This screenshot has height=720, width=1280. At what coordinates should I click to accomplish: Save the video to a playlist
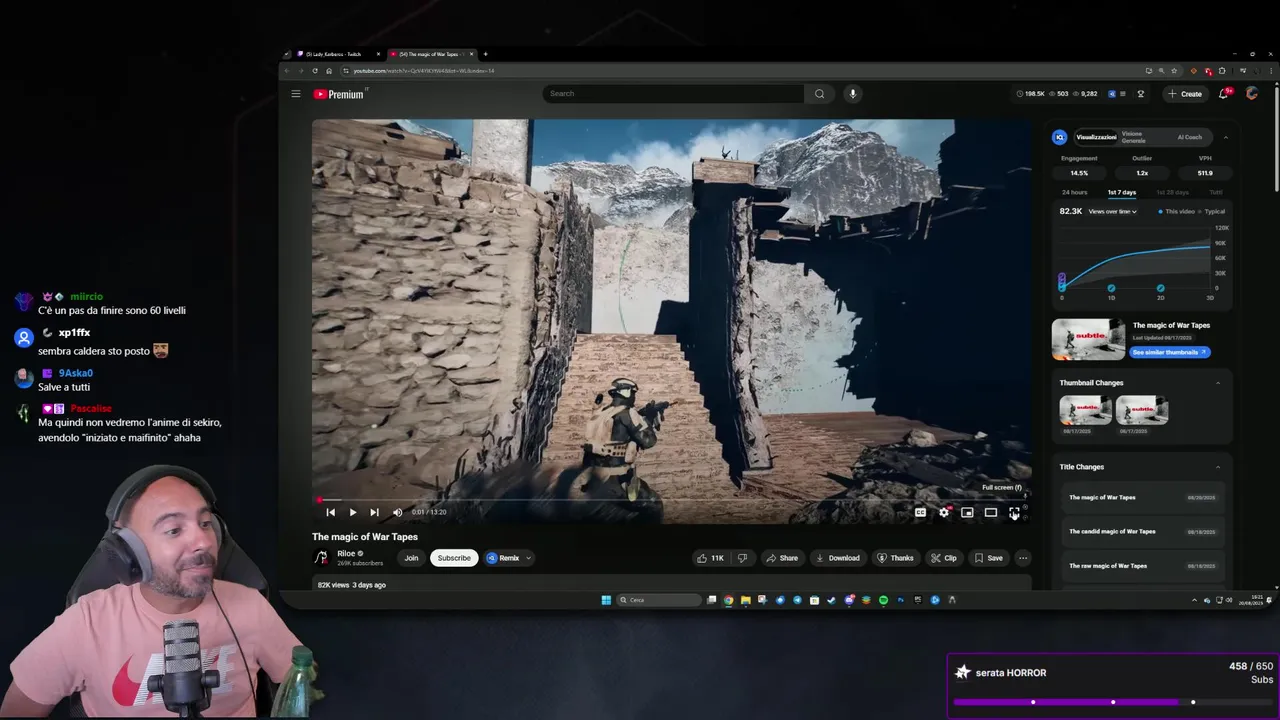click(988, 558)
